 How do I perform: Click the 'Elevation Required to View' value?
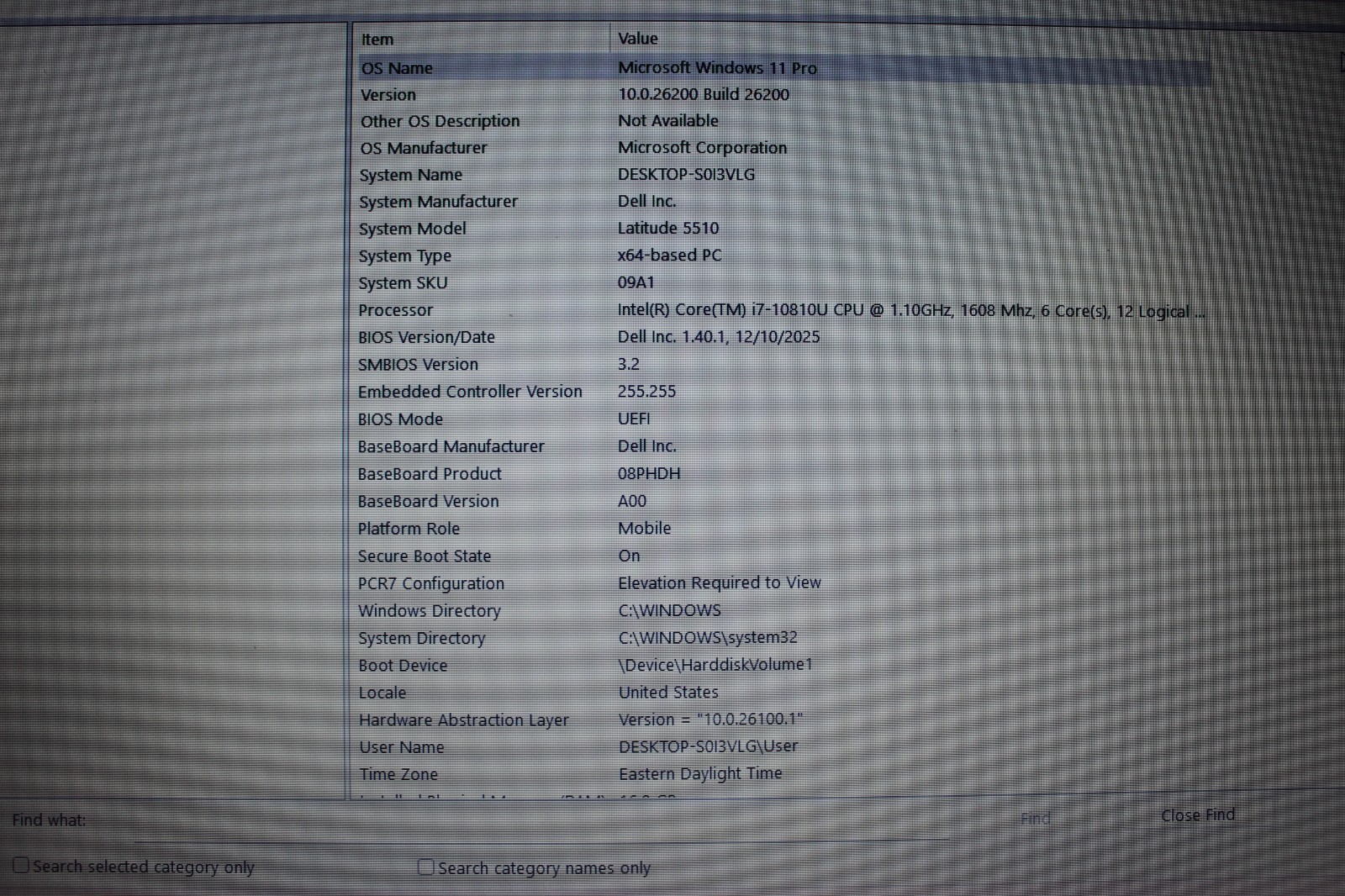click(x=720, y=582)
